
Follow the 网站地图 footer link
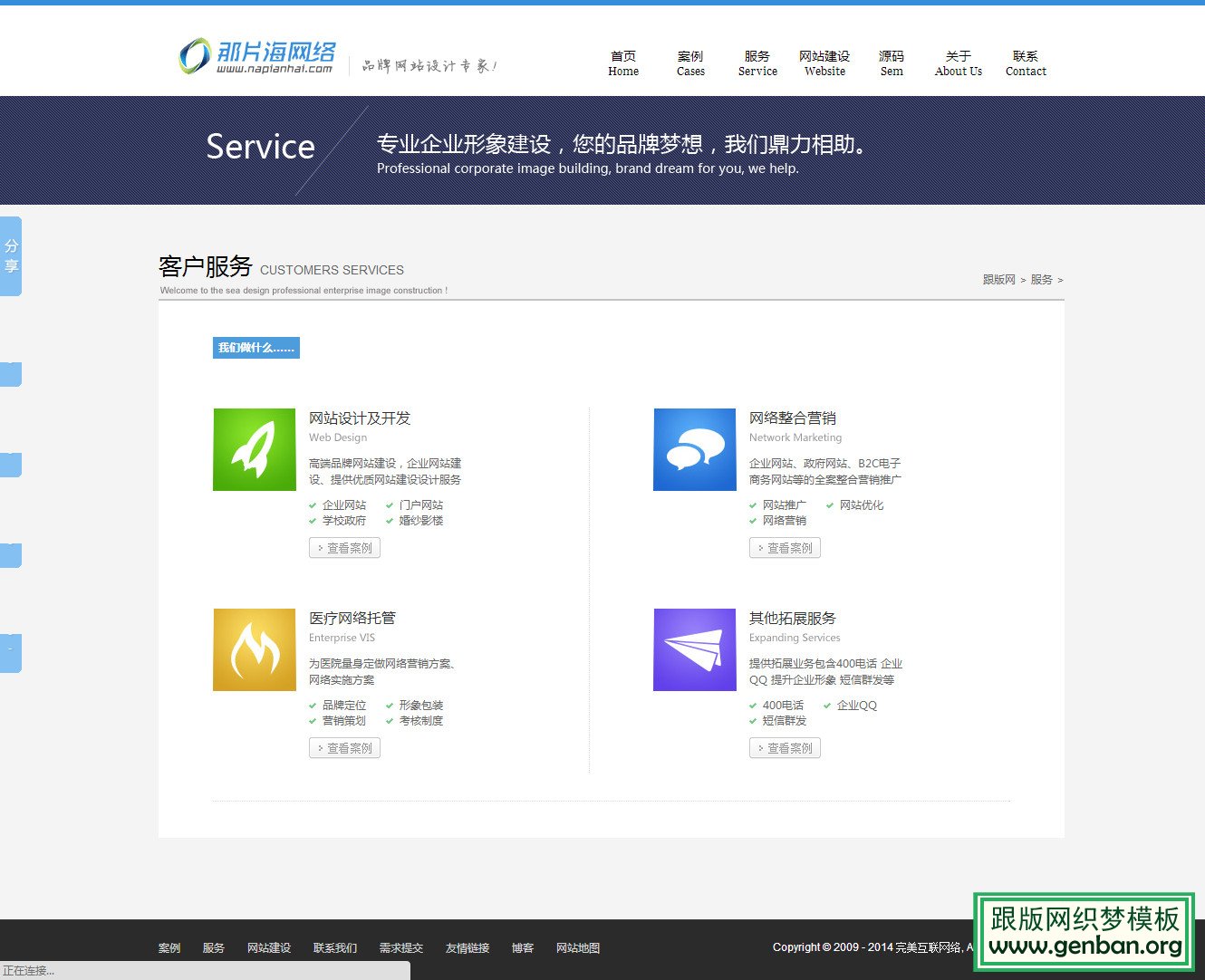(x=577, y=947)
